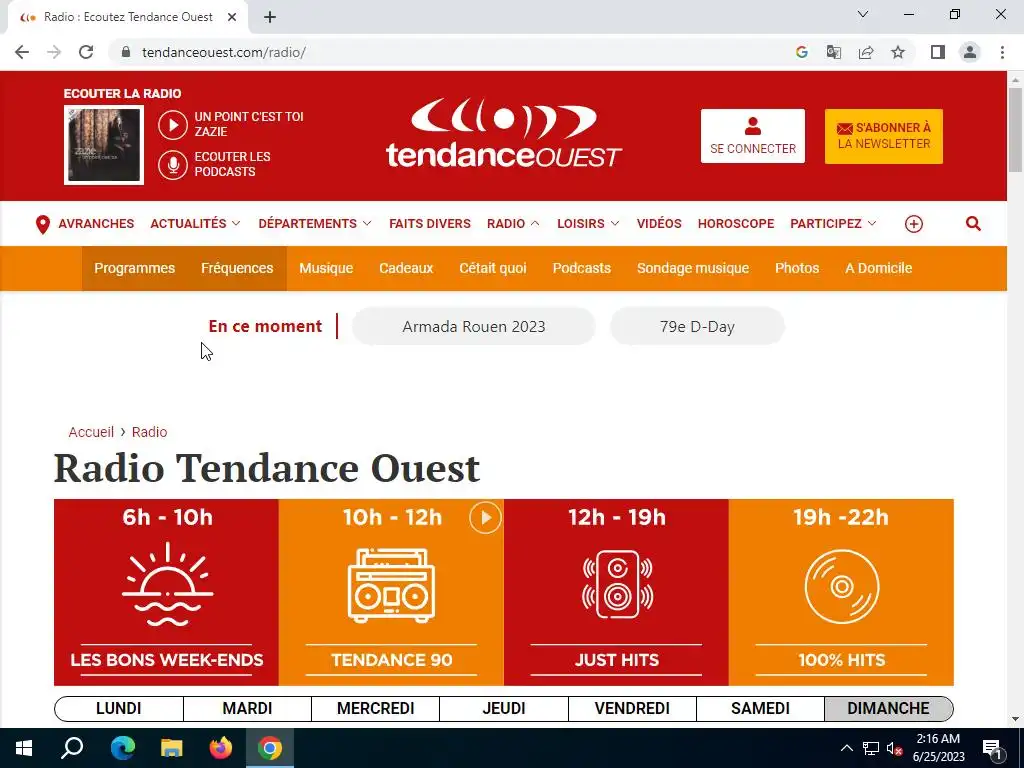Open the Sondage musique submenu item

(x=693, y=268)
